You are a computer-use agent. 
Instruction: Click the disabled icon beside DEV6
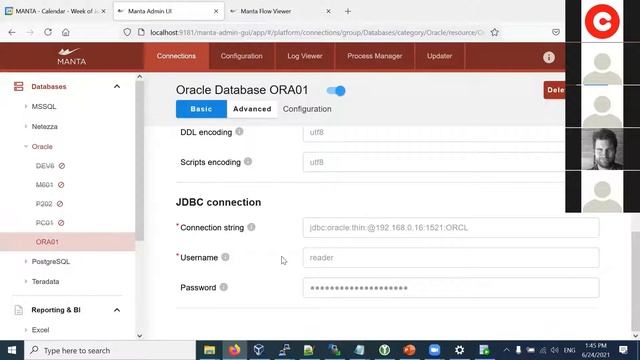click(62, 166)
